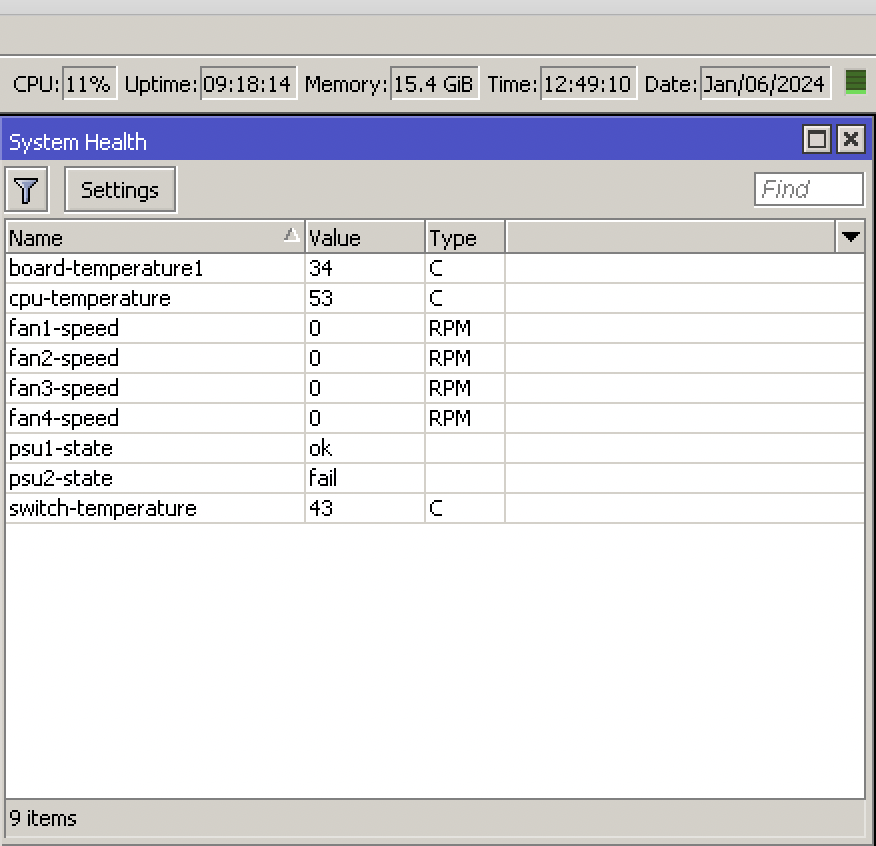Click the green traffic indicator in the top bar
Screen dimensions: 876x846
pyautogui.click(x=855, y=83)
